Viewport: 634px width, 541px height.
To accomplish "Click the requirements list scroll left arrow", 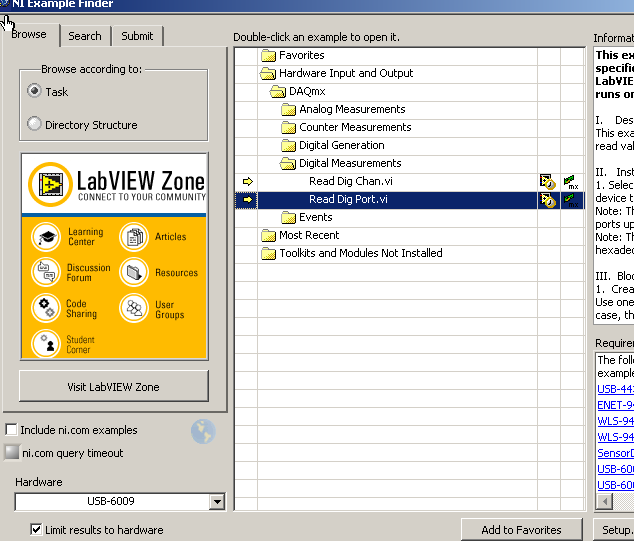I will (604, 502).
